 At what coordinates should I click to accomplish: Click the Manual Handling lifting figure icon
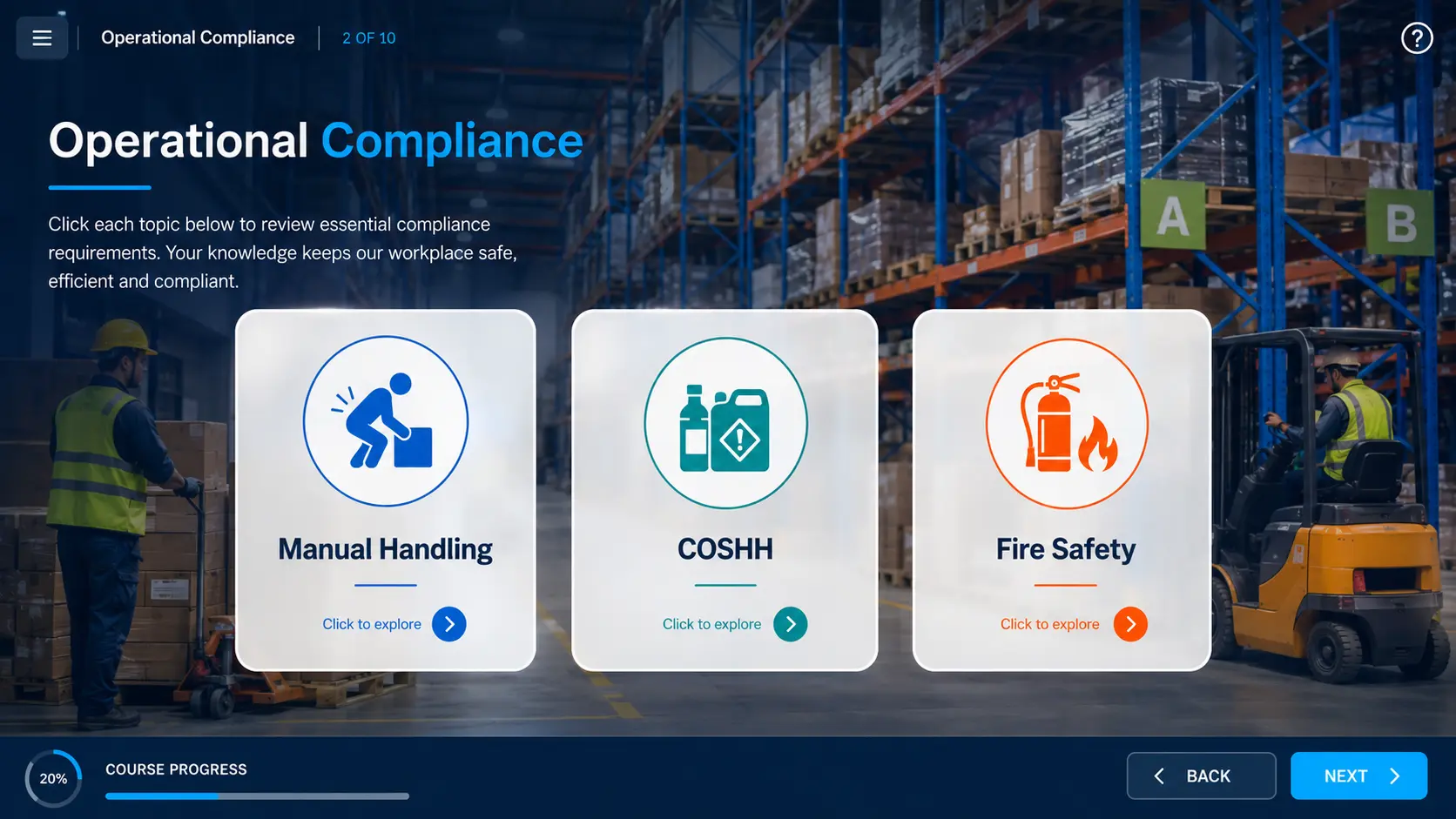pyautogui.click(x=386, y=421)
